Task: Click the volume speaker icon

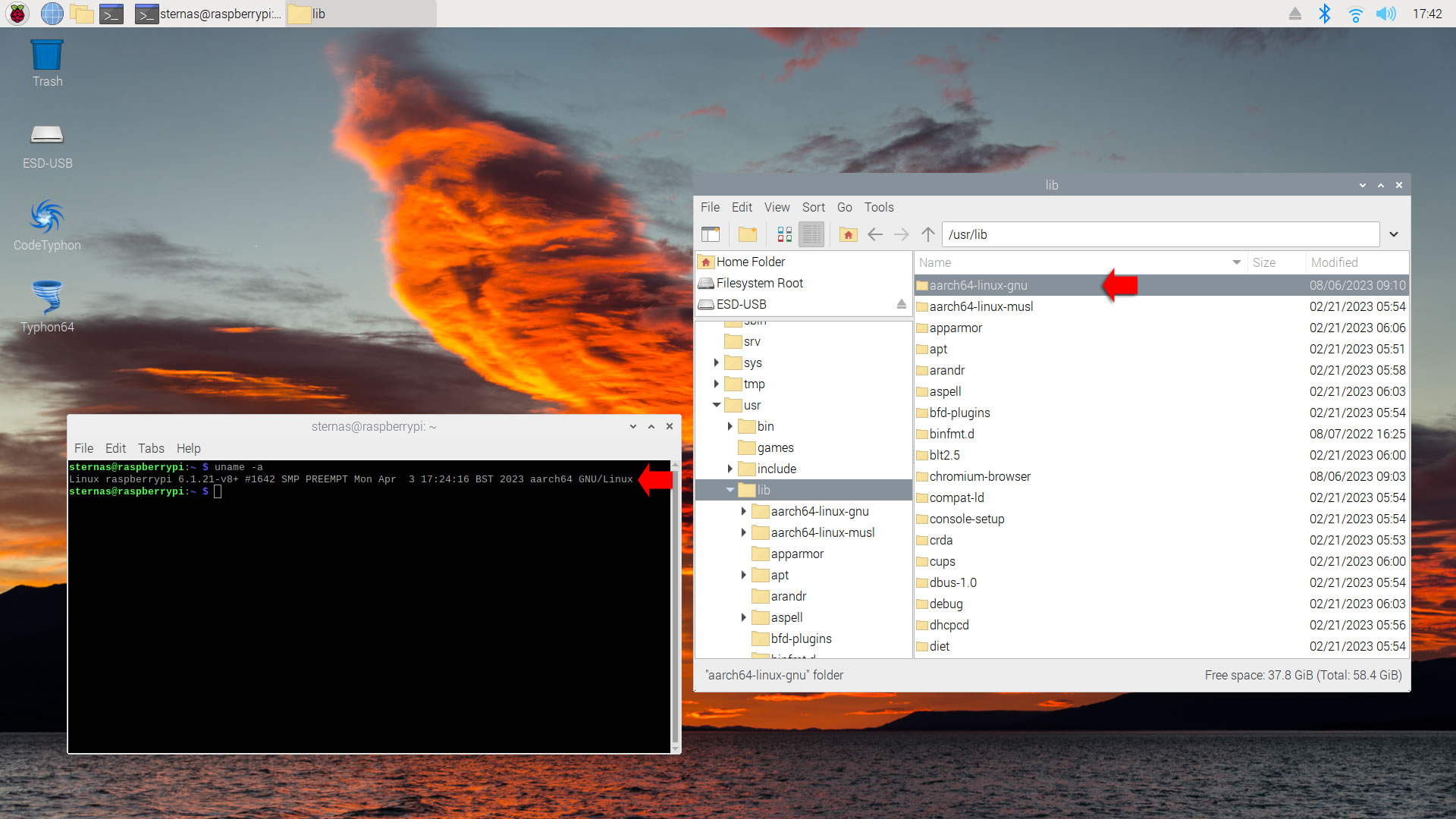Action: click(x=1385, y=14)
